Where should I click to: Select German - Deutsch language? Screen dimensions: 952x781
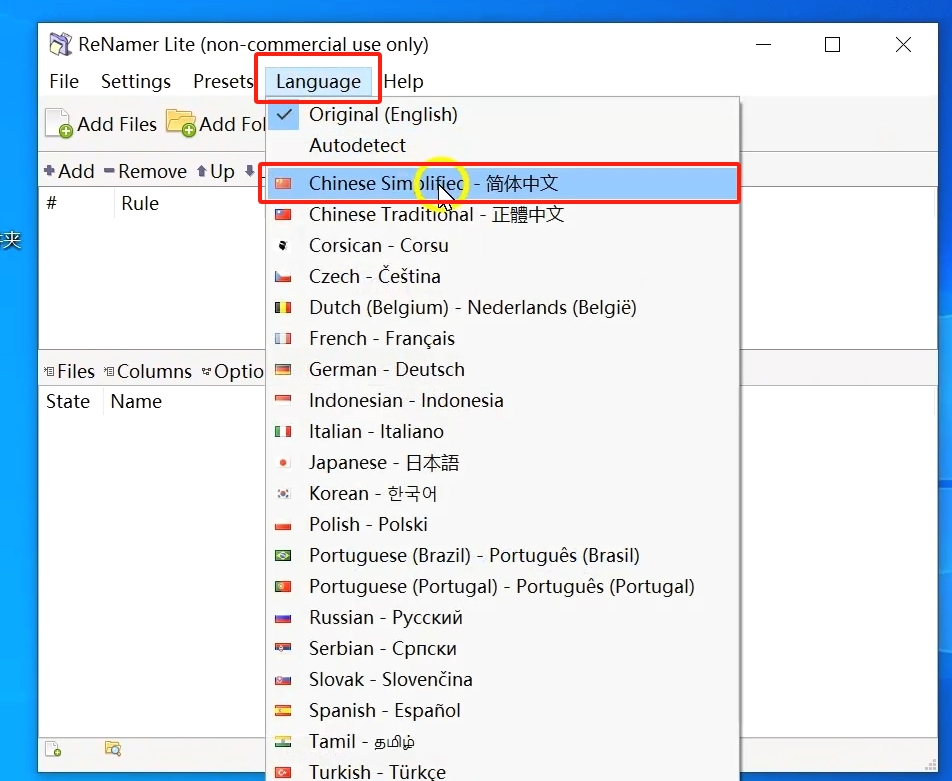pos(503,369)
